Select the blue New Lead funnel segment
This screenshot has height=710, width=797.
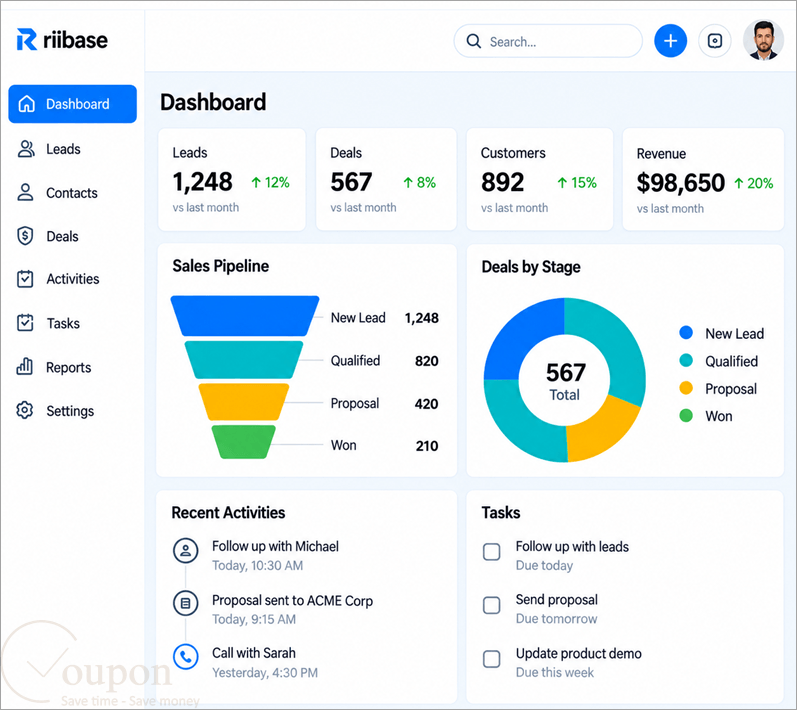pyautogui.click(x=245, y=316)
